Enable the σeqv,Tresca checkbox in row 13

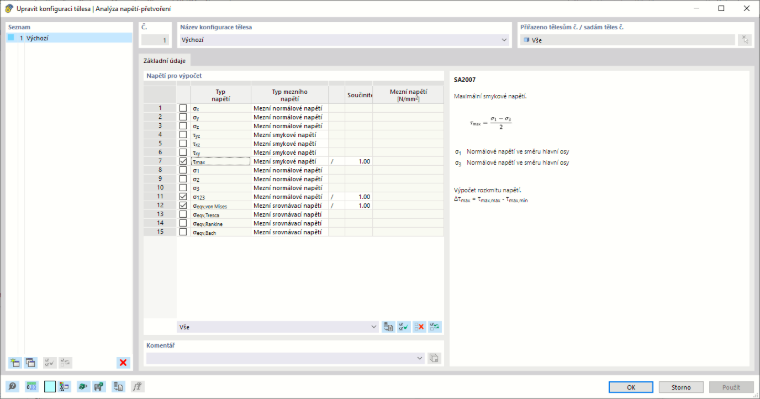pos(183,214)
